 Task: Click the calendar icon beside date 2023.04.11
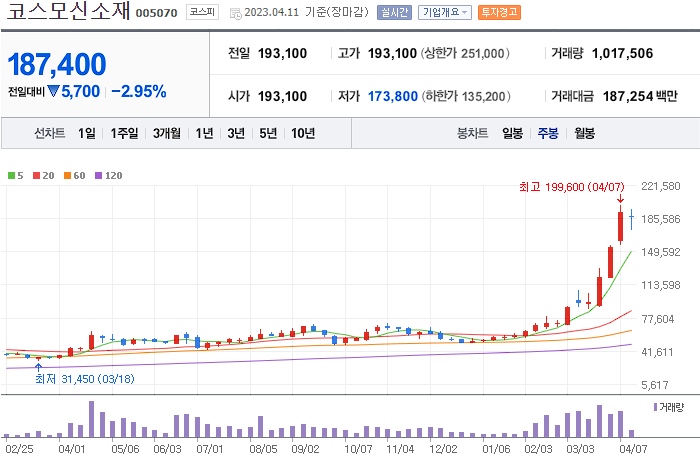coord(236,13)
